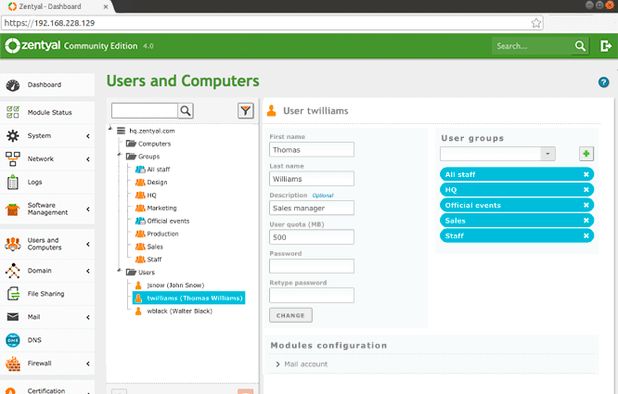Click the Firewall brick icon

(13, 363)
